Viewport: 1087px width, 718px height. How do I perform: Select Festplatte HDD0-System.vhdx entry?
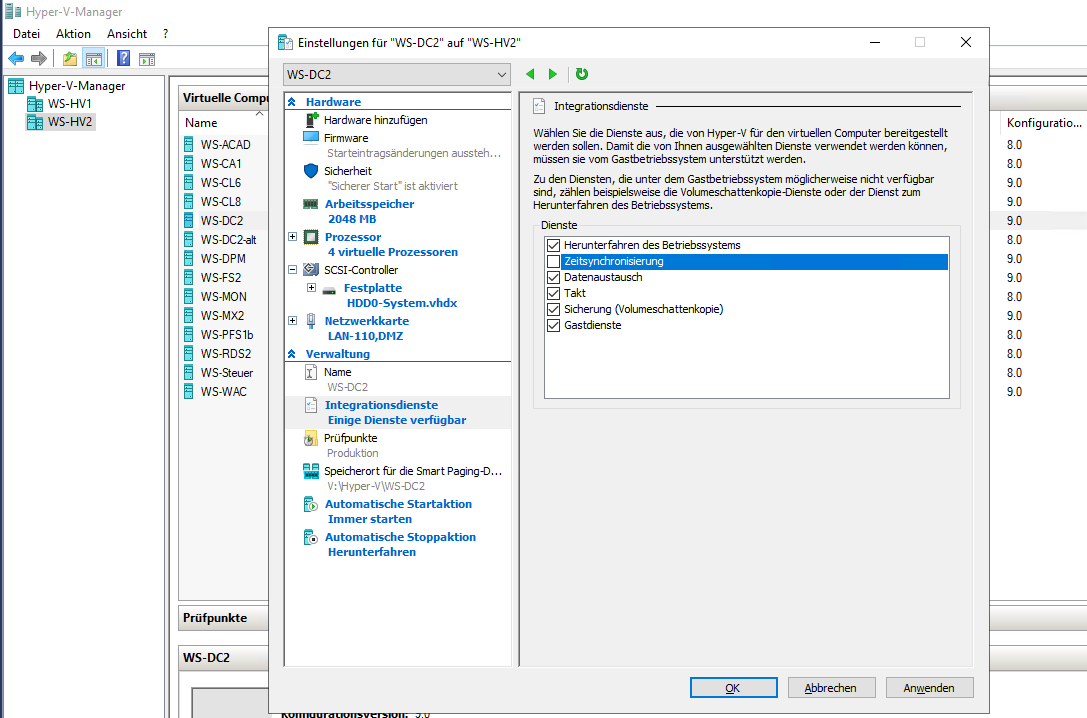click(401, 295)
